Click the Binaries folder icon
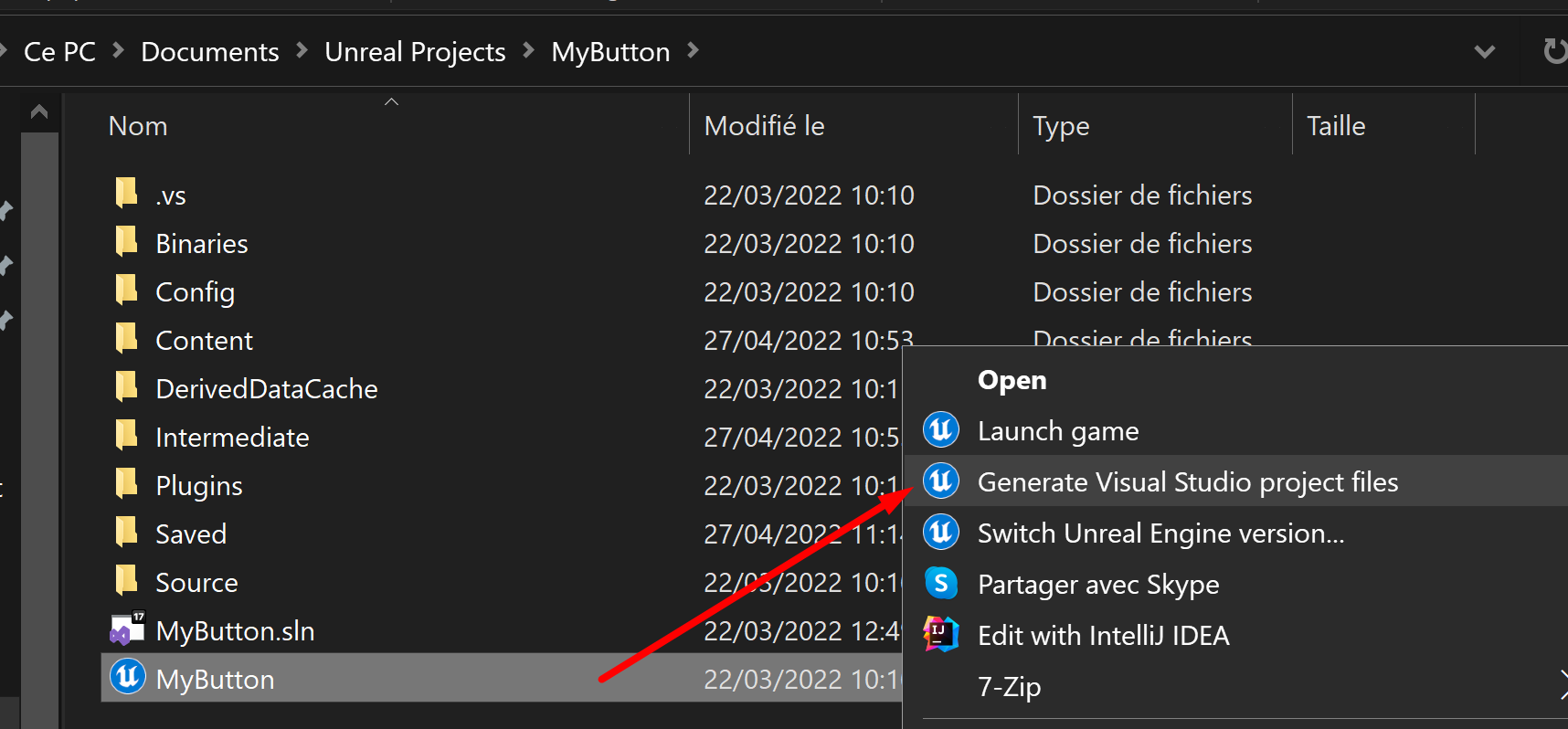This screenshot has height=729, width=1568. tap(127, 242)
